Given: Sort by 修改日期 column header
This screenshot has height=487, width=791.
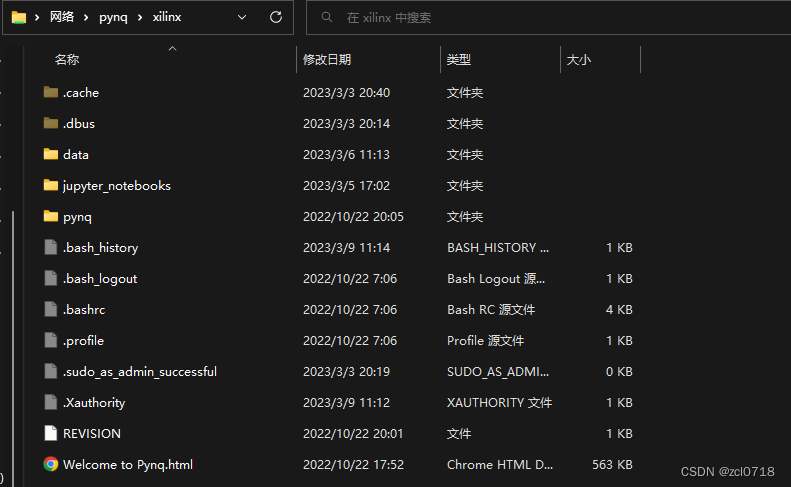Looking at the screenshot, I should tap(327, 60).
